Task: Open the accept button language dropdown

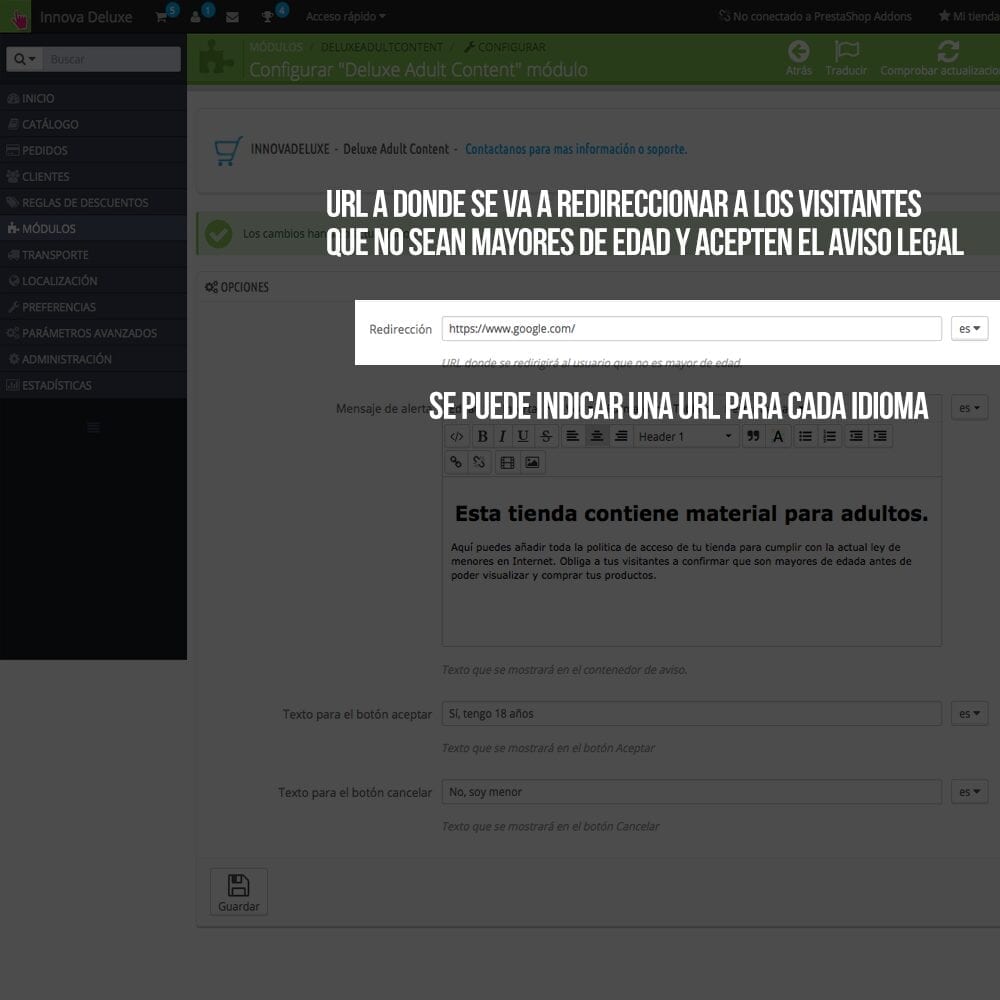Action: (x=969, y=714)
